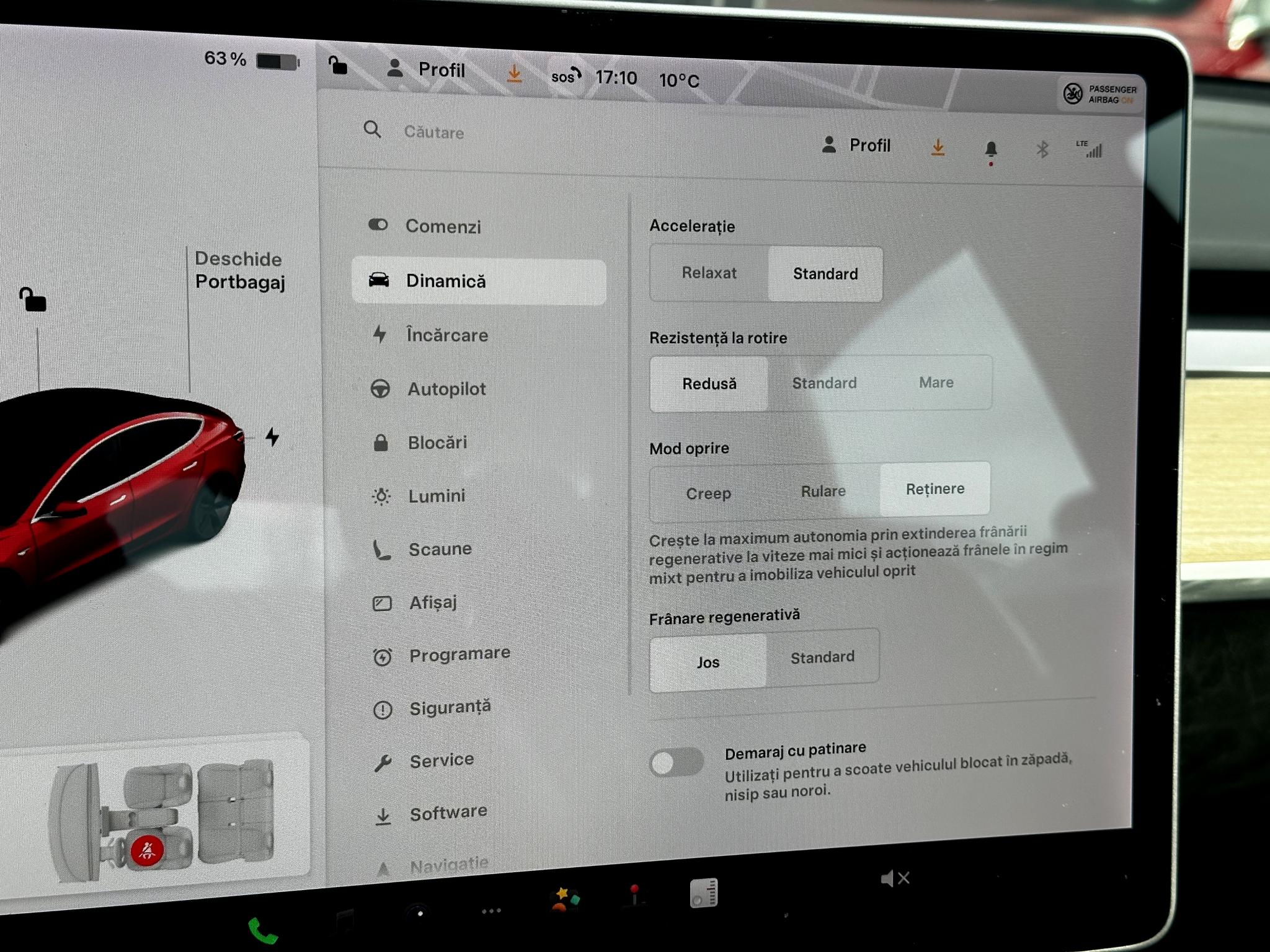The image size is (1270, 952).
Task: Choose Redusă steering resistance
Action: [x=709, y=384]
